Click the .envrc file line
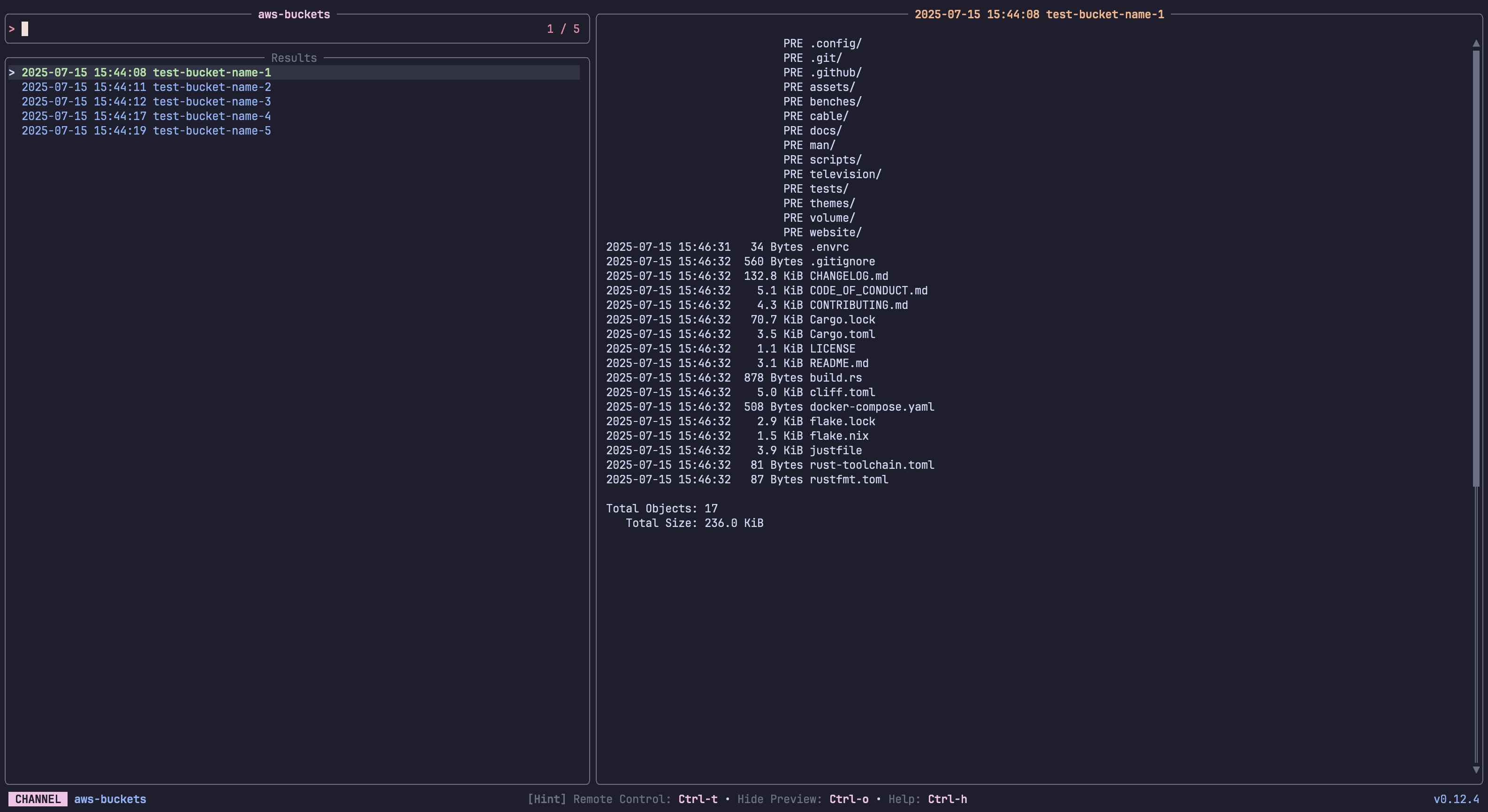The image size is (1488, 812). (727, 247)
